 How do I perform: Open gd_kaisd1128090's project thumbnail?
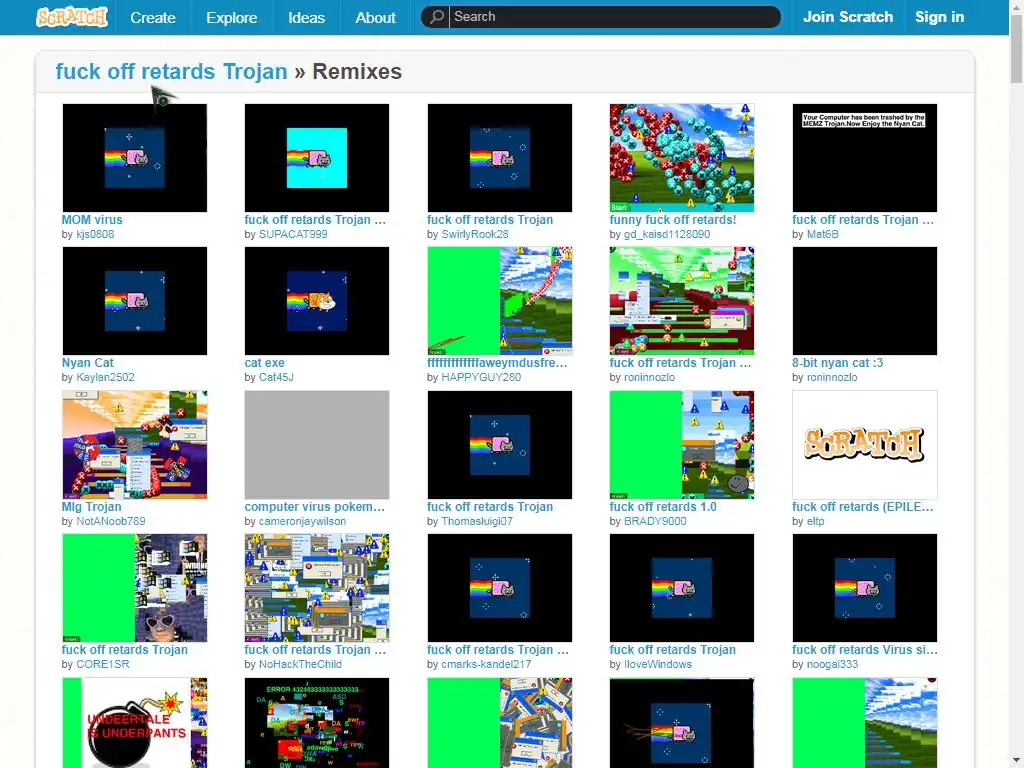click(x=682, y=157)
